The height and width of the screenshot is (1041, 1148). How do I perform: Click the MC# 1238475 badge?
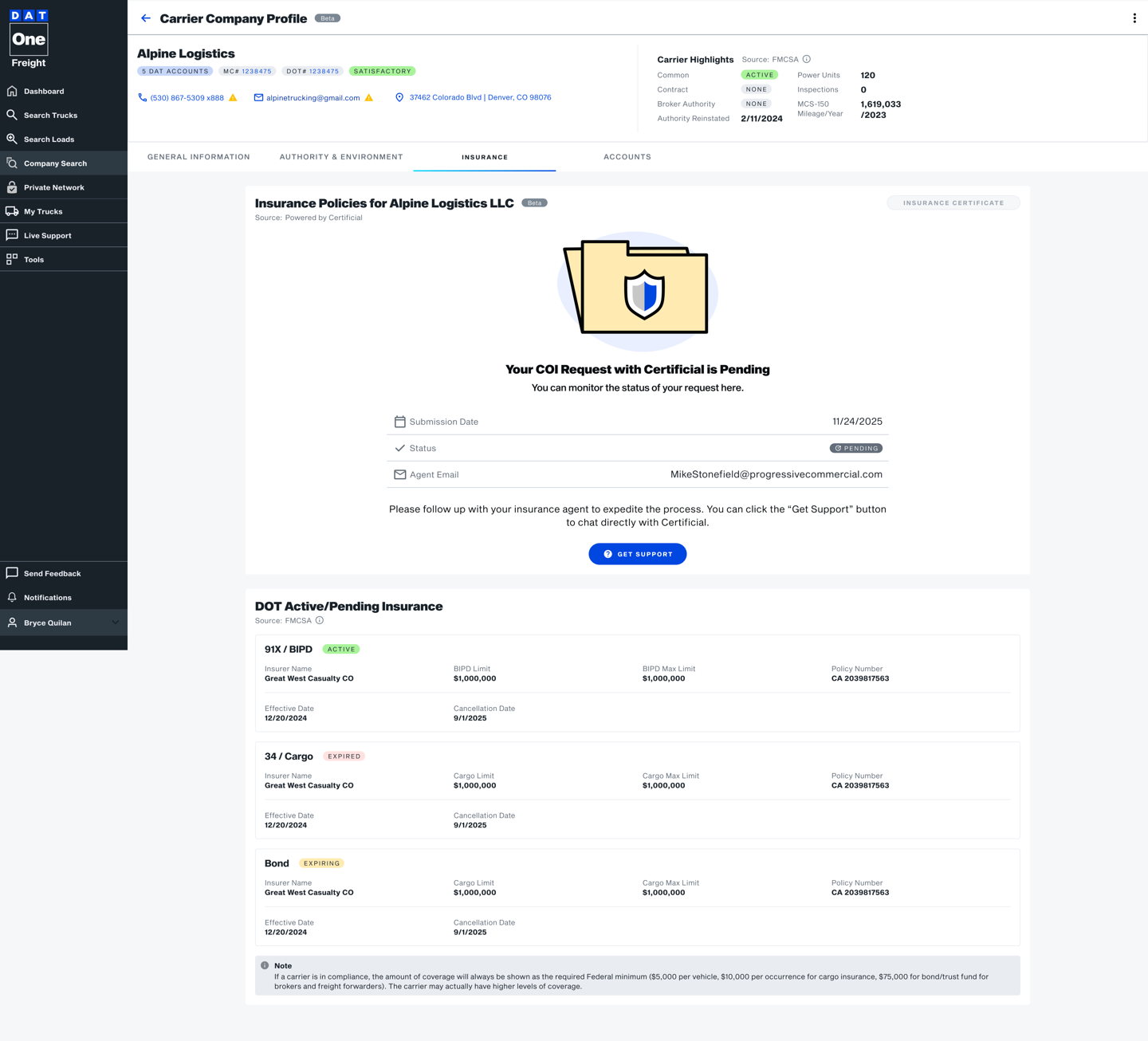point(247,72)
